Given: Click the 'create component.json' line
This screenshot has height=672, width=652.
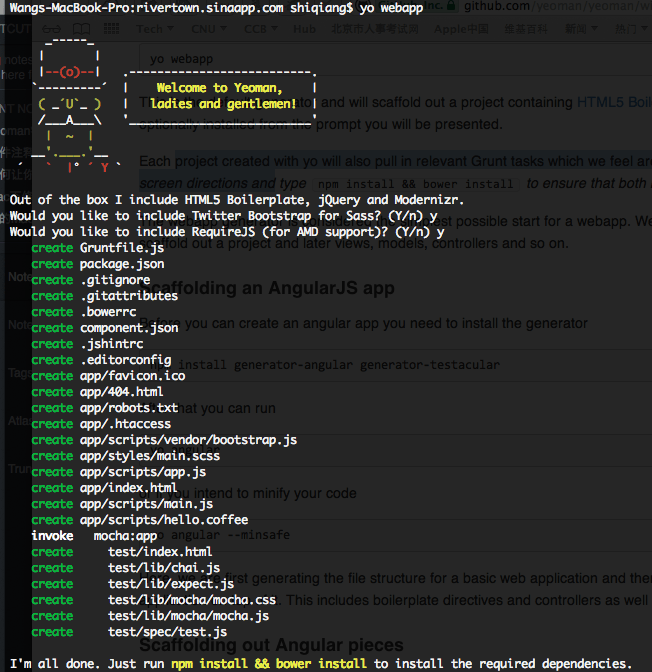Looking at the screenshot, I should click(105, 328).
